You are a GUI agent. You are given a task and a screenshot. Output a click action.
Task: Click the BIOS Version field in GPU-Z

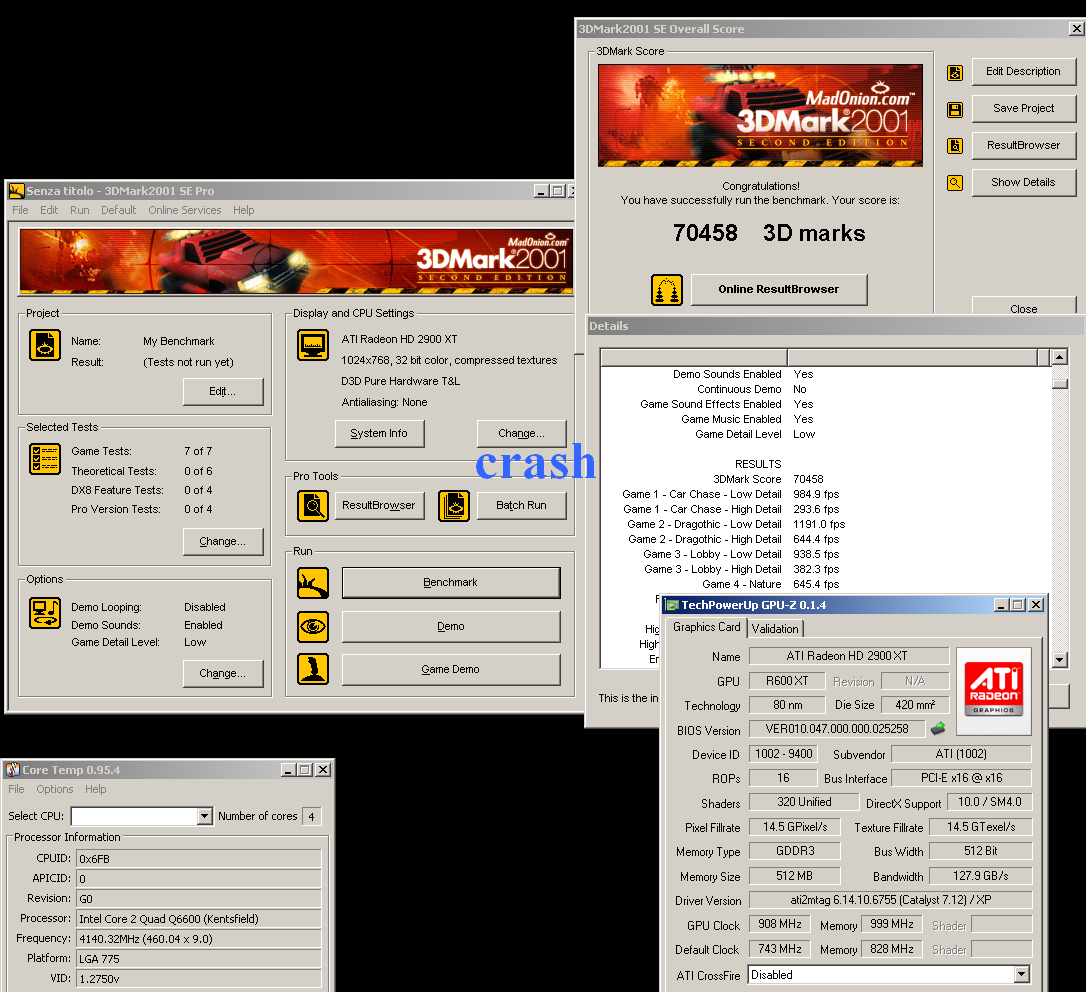point(837,729)
